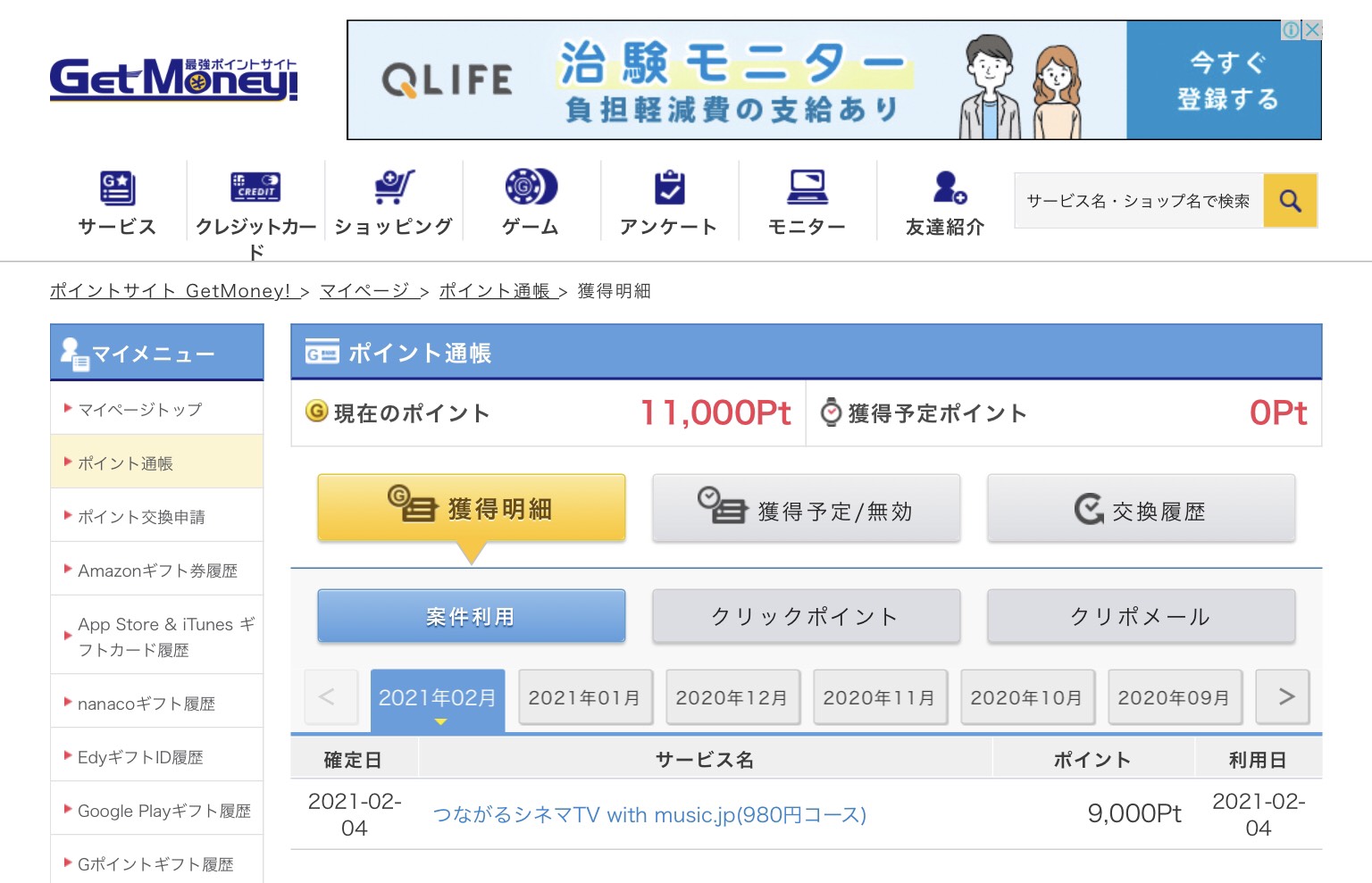Open the モニター laptop icon
This screenshot has height=883, width=1372.
[x=807, y=187]
